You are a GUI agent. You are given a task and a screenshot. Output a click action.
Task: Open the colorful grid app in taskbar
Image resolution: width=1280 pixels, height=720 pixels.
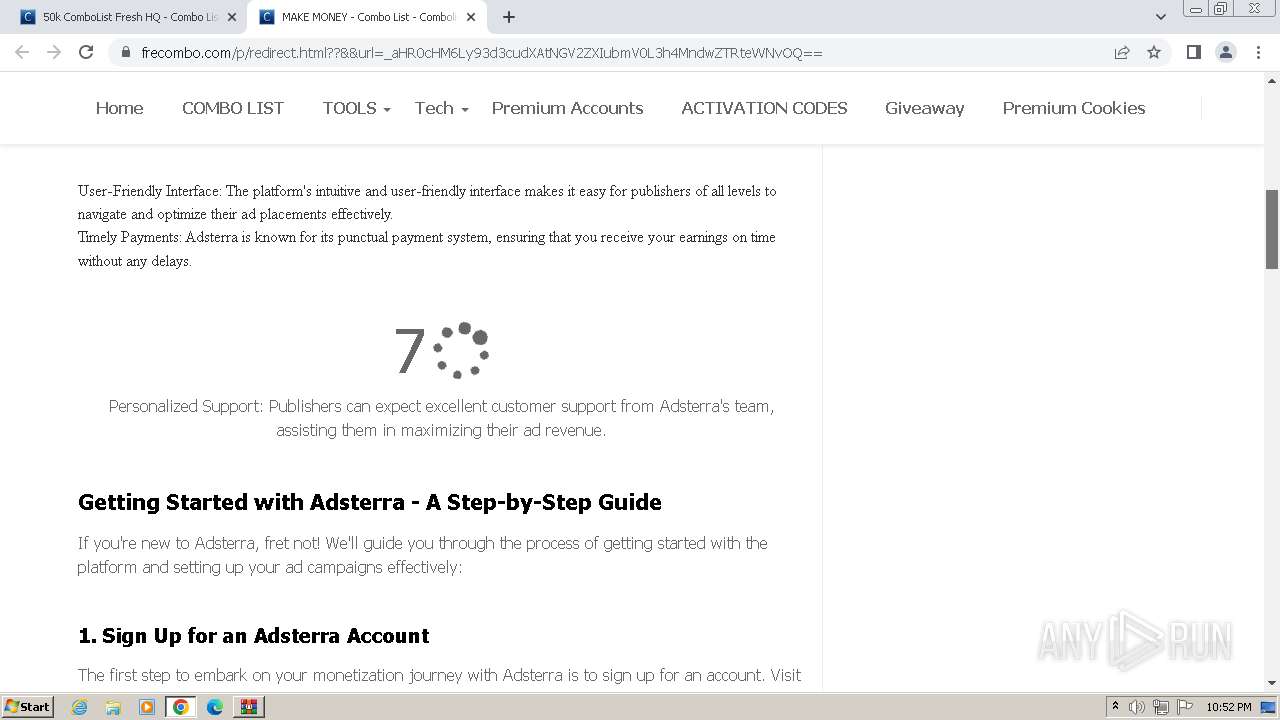(249, 707)
